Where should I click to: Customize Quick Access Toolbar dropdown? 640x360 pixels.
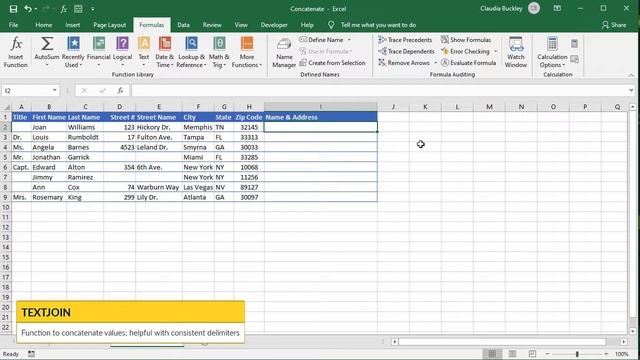tap(93, 9)
